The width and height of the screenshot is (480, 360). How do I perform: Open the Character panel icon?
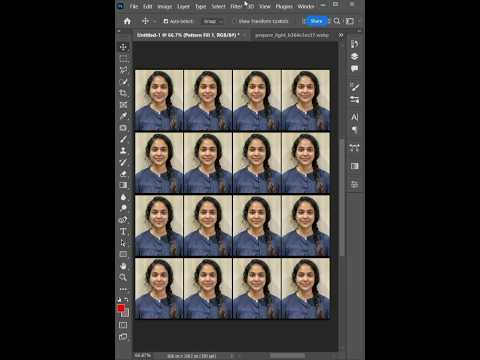[x=355, y=117]
